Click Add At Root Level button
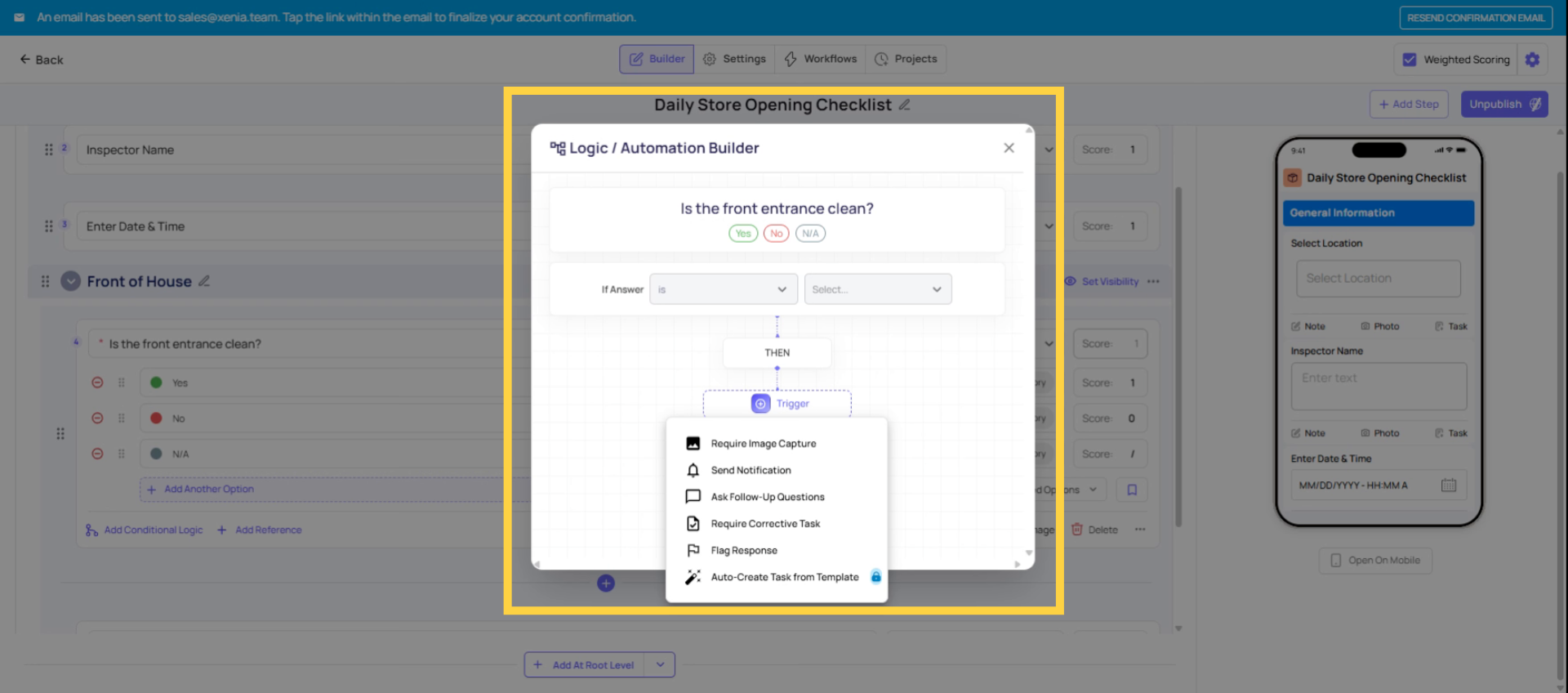 click(584, 665)
